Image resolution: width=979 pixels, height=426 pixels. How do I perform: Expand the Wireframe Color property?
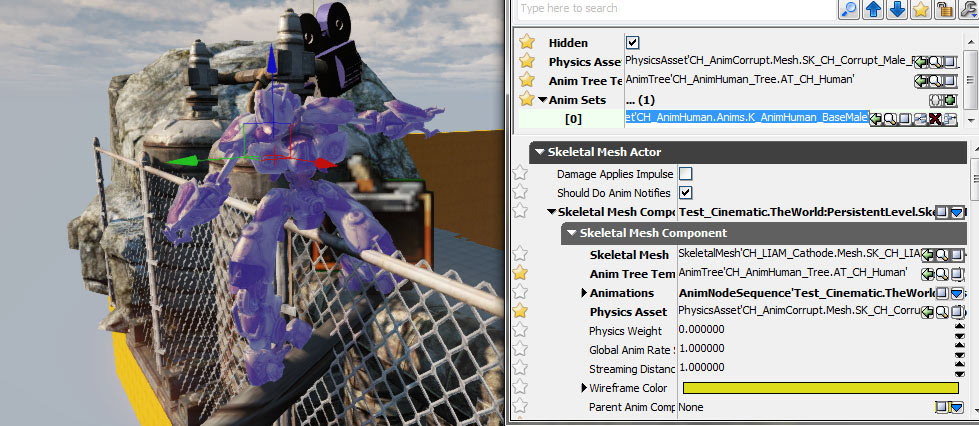(584, 388)
